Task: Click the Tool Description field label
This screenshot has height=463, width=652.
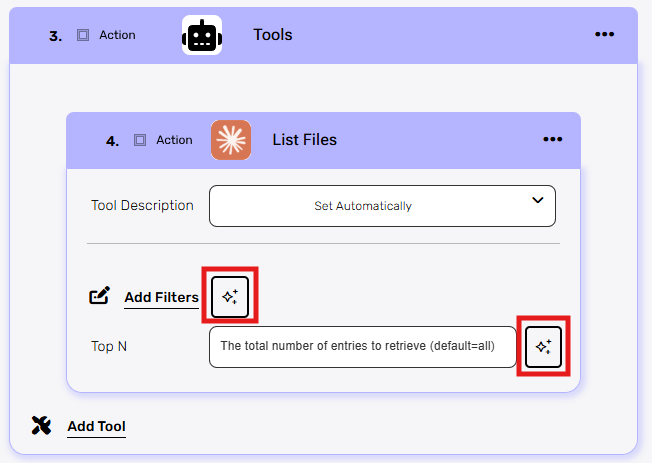Action: coord(142,205)
